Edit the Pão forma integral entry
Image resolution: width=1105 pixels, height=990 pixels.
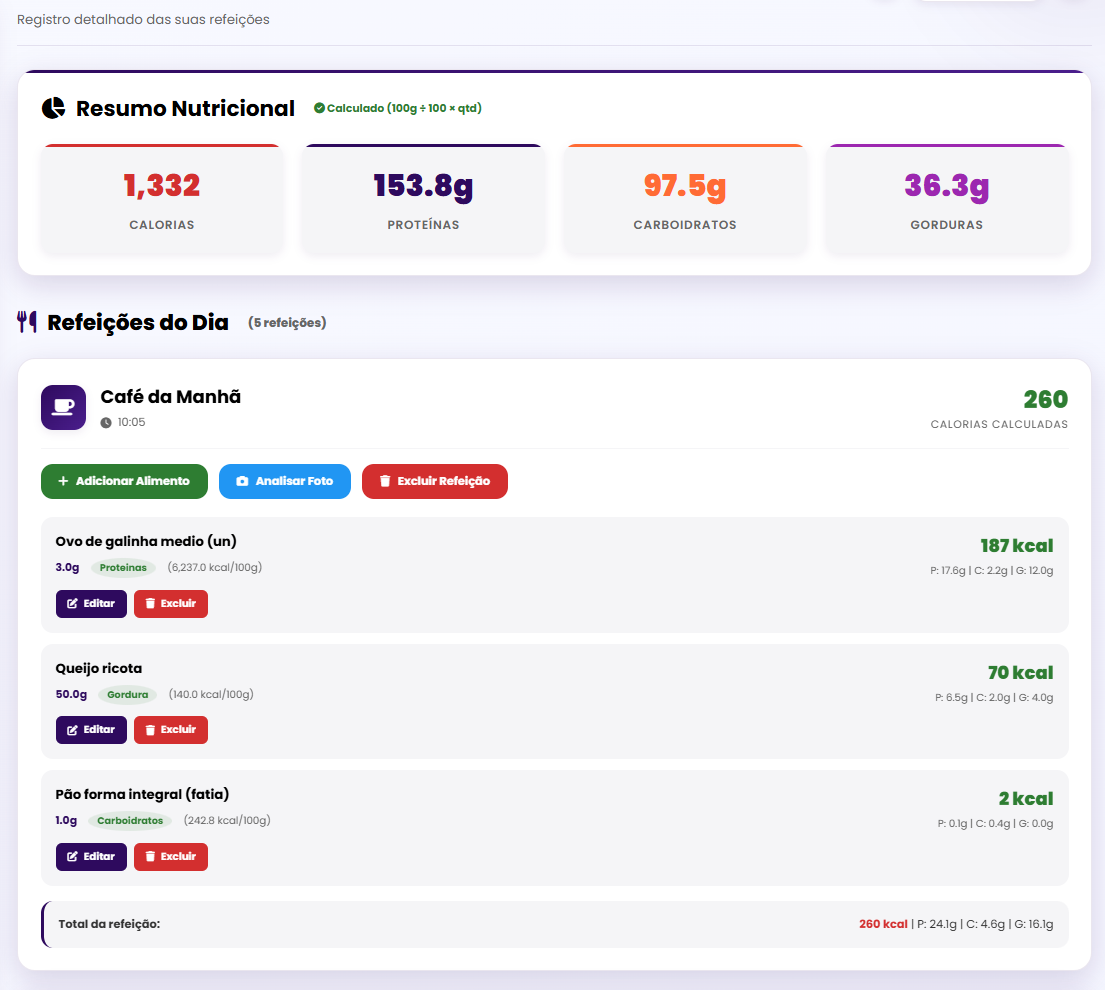click(91, 857)
